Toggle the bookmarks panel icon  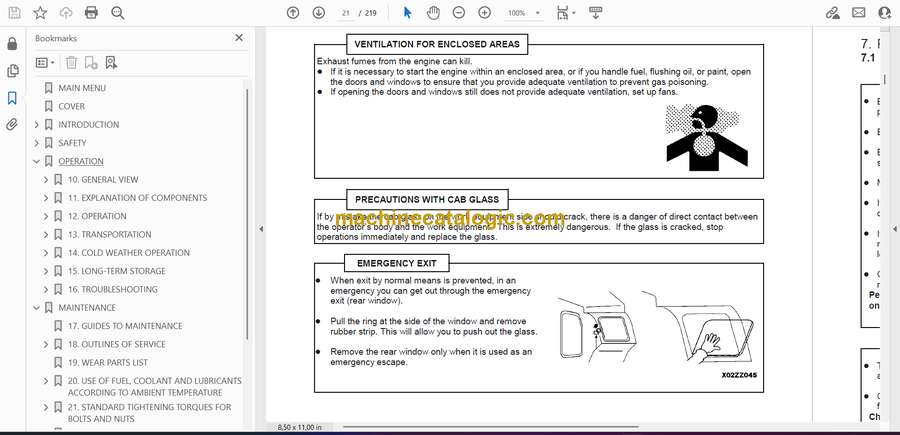coord(12,98)
